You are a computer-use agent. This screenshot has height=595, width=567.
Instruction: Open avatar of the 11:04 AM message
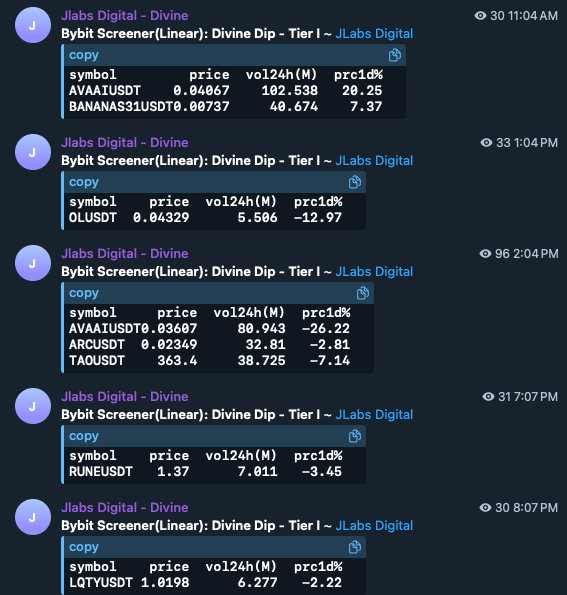33,25
